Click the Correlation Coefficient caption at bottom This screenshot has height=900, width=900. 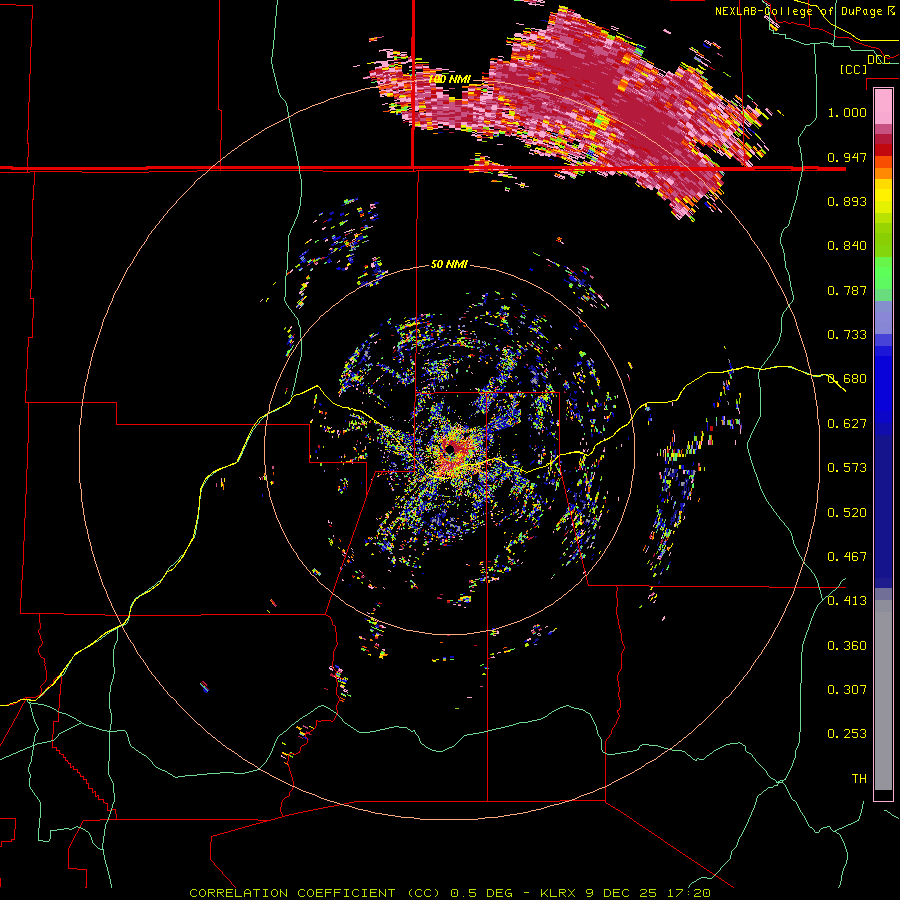(450, 893)
